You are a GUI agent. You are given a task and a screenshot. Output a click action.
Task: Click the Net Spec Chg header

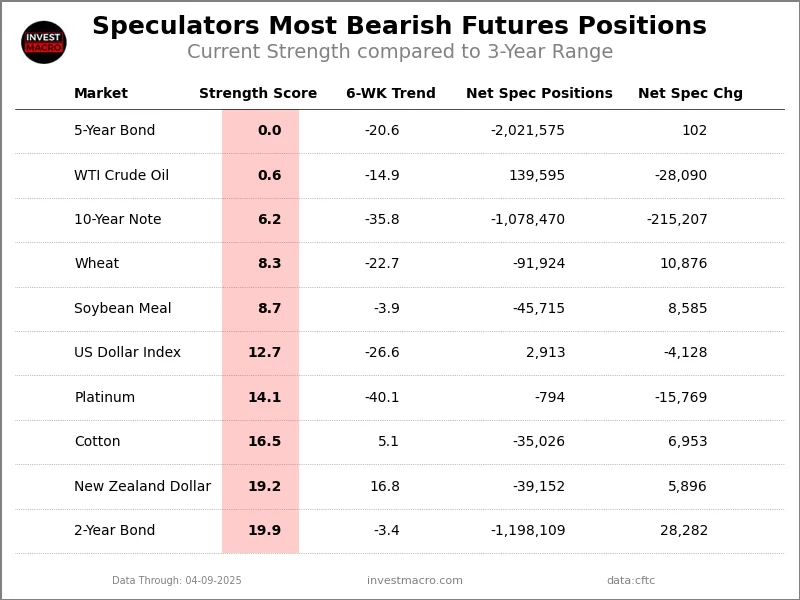click(x=690, y=94)
